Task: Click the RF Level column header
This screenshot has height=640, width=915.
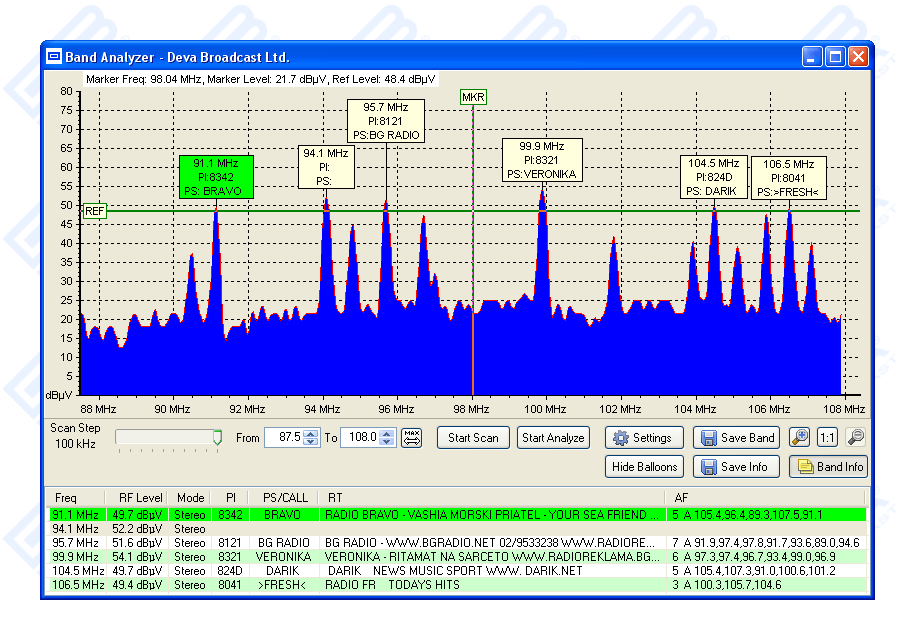Action: point(141,497)
